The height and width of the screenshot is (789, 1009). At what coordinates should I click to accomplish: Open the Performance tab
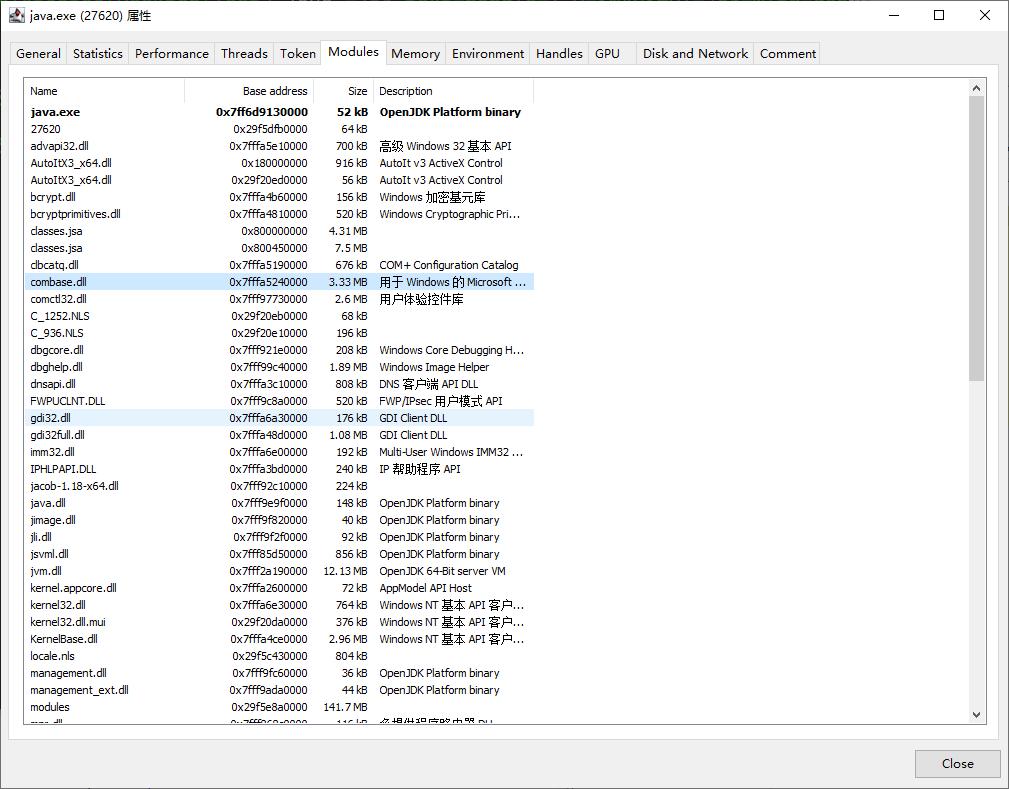172,53
